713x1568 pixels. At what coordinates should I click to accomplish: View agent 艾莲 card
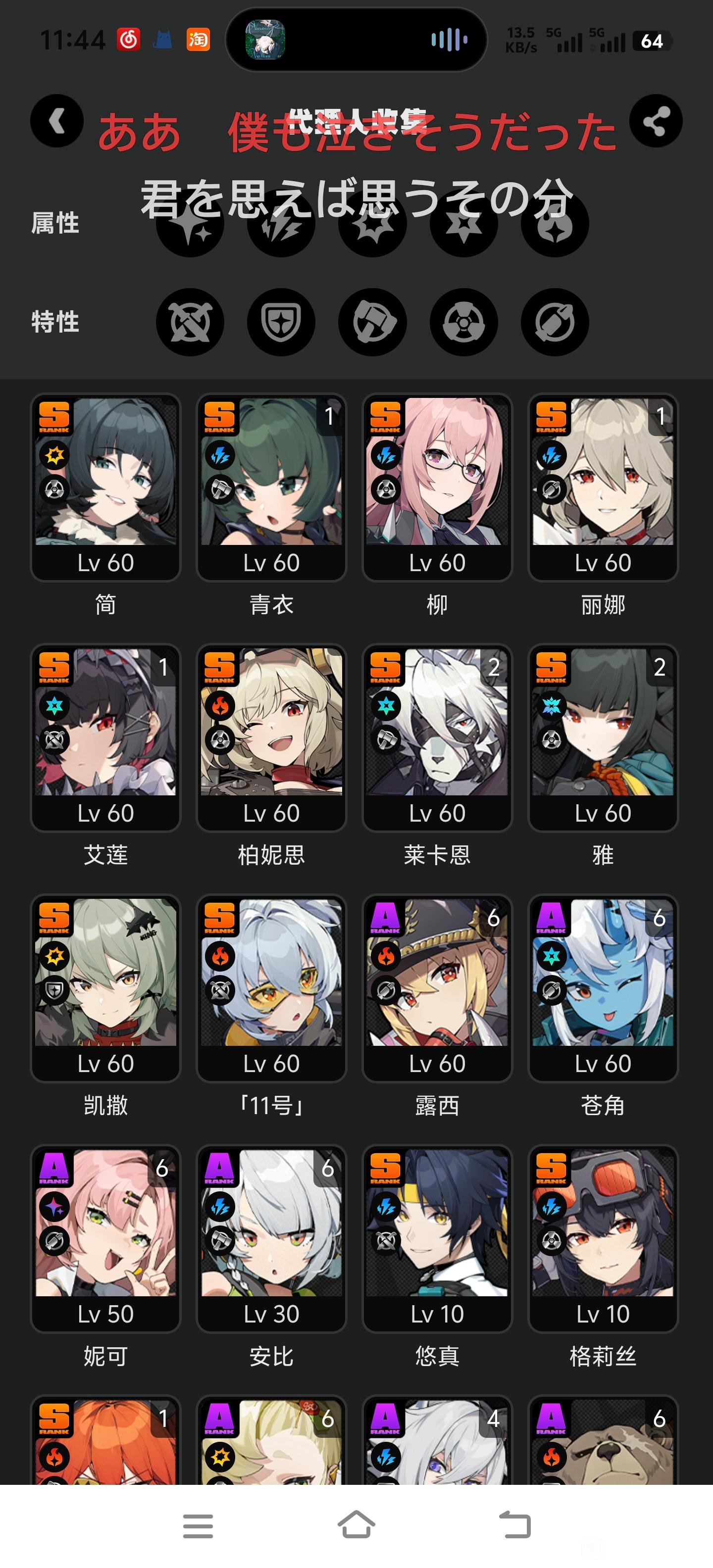[106, 738]
